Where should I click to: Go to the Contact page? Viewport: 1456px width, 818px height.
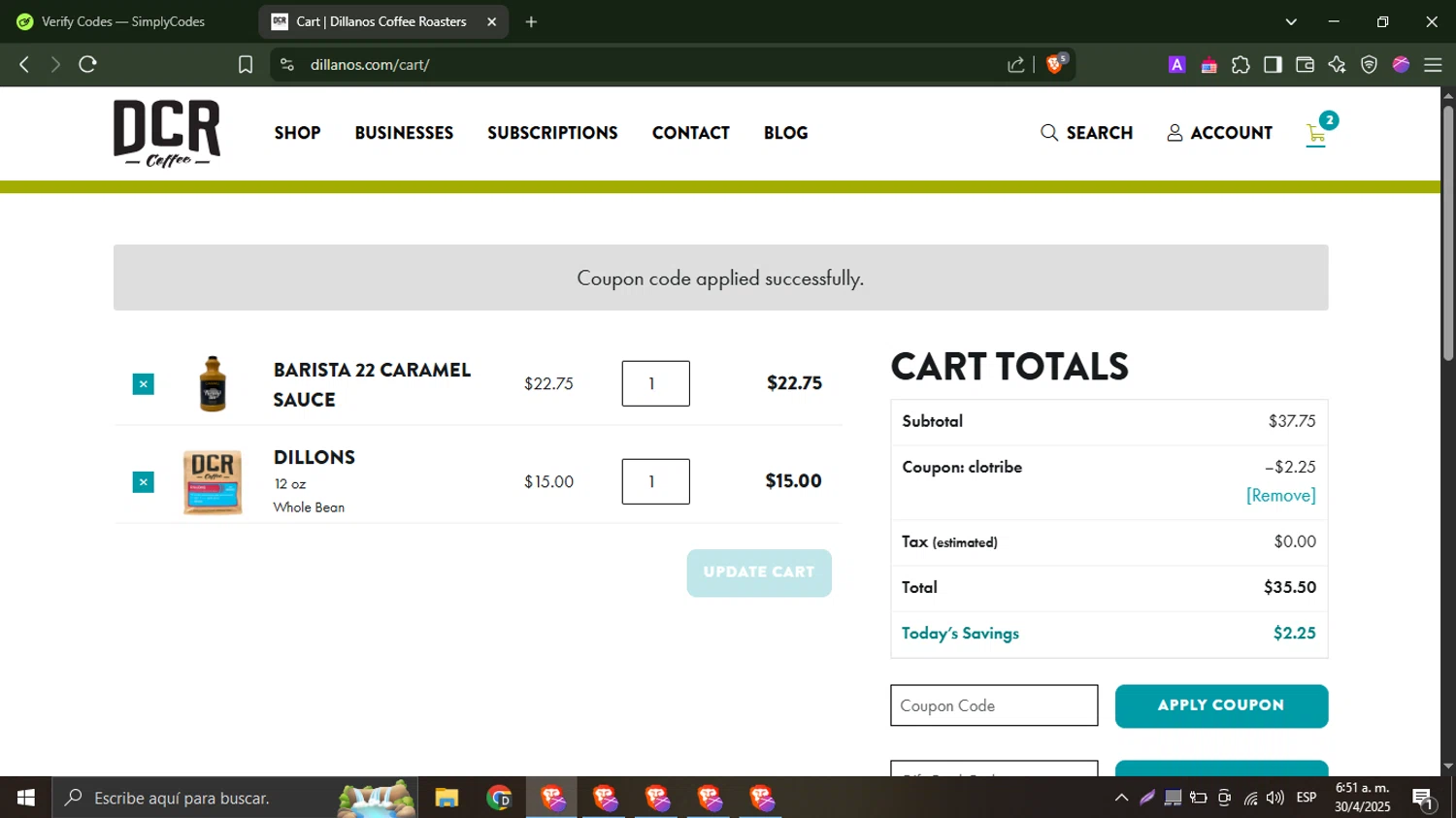(690, 133)
